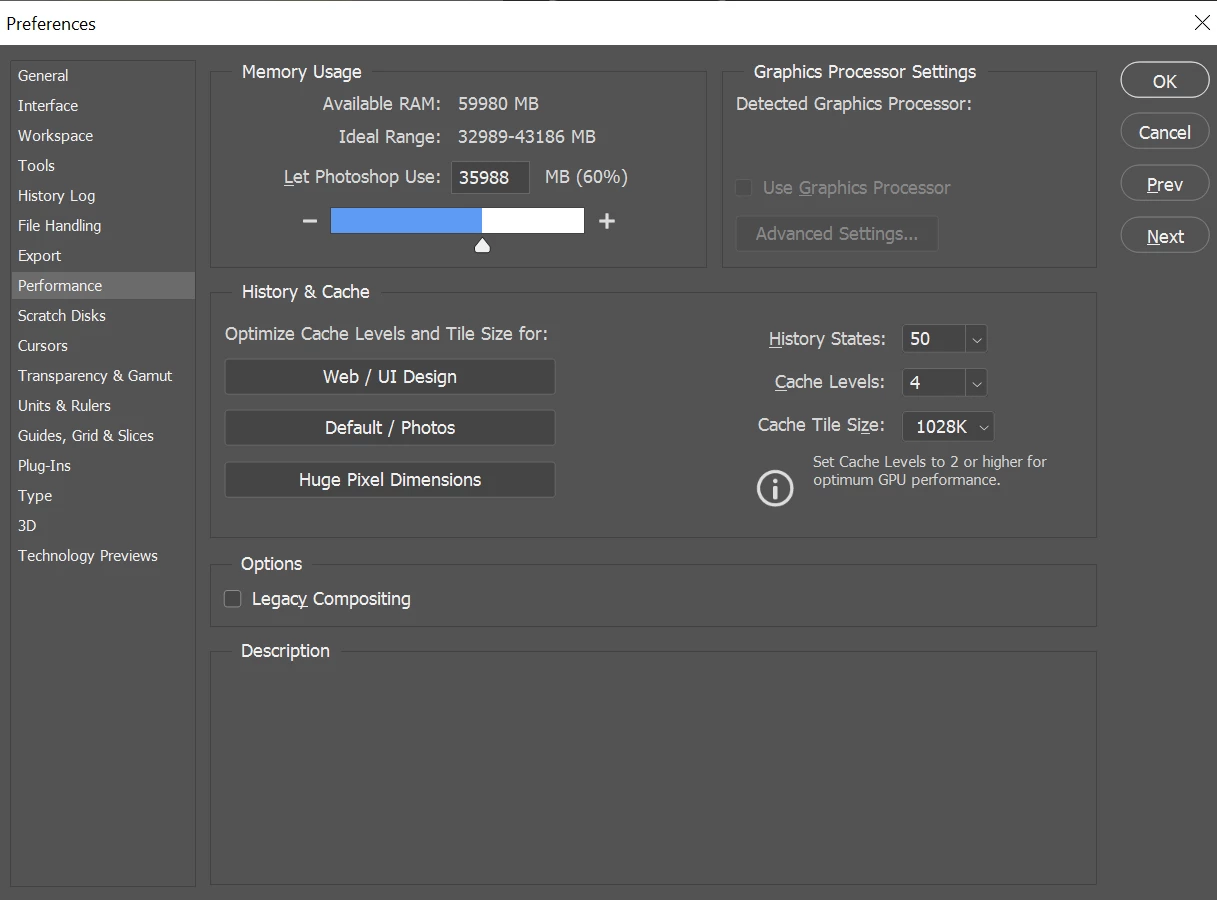This screenshot has height=900, width=1217.
Task: Switch to Cursors preferences
Action: click(x=103, y=346)
